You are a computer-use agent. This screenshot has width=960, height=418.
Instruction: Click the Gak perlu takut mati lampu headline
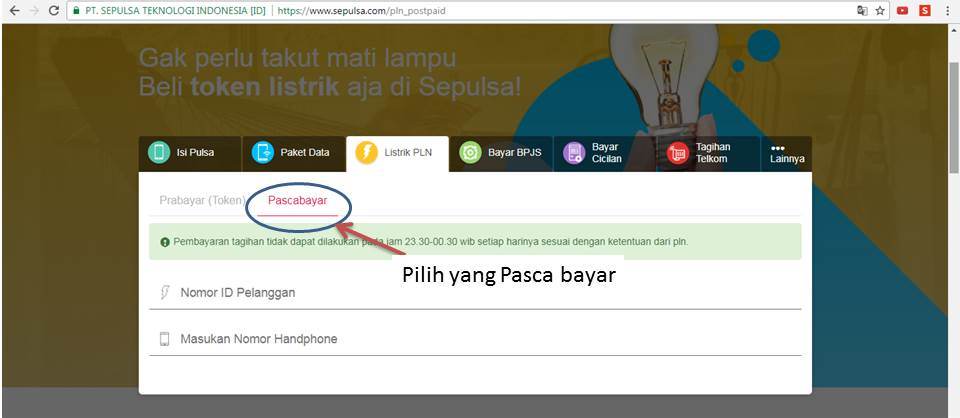[x=298, y=59]
